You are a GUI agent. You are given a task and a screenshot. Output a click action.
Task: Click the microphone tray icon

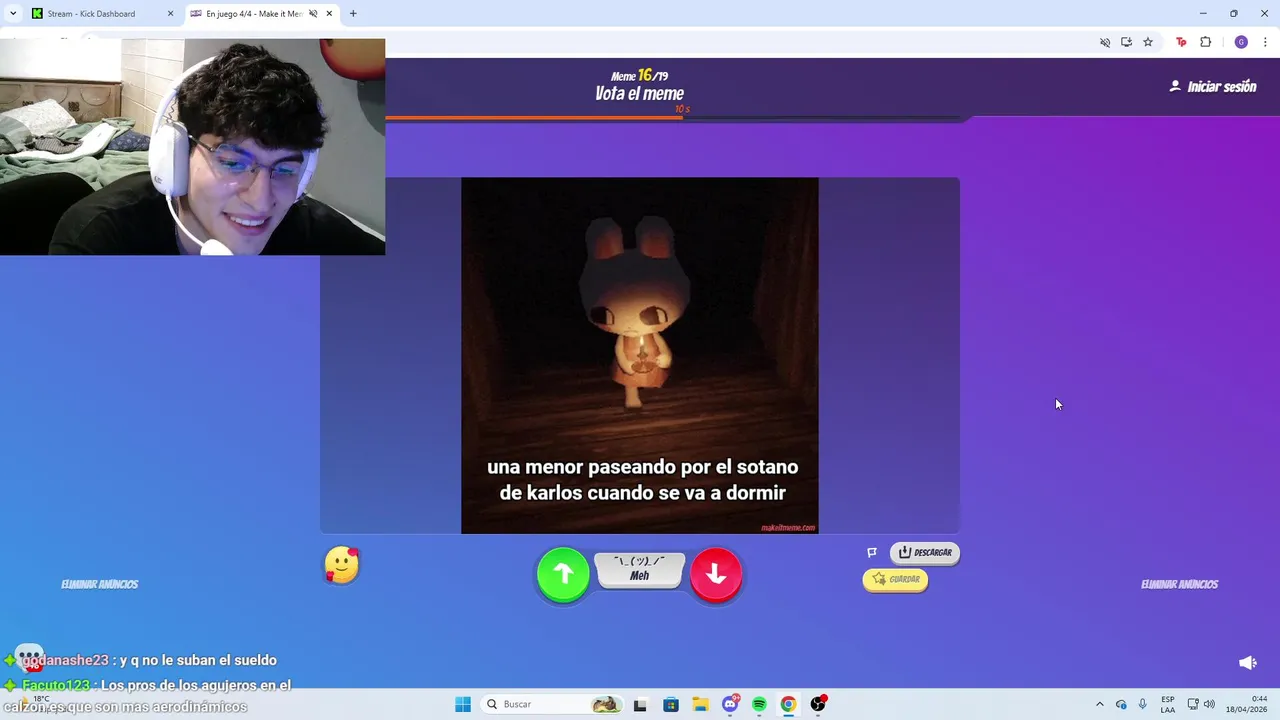pos(1142,704)
